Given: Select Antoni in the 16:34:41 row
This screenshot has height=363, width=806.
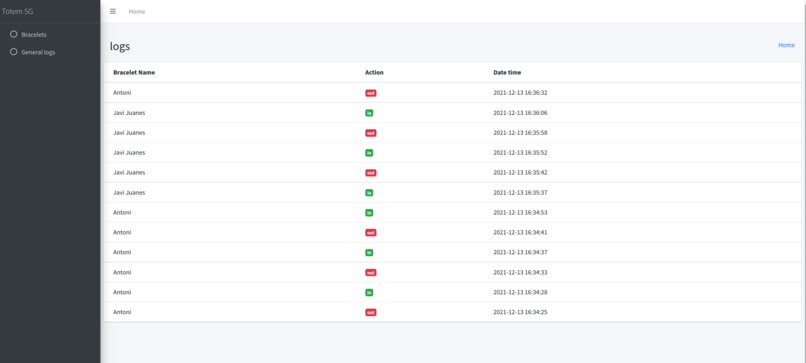Looking at the screenshot, I should point(122,232).
